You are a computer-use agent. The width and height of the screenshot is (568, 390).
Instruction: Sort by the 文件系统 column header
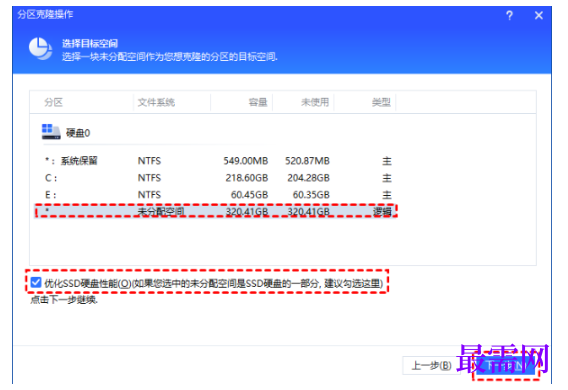[x=156, y=102]
